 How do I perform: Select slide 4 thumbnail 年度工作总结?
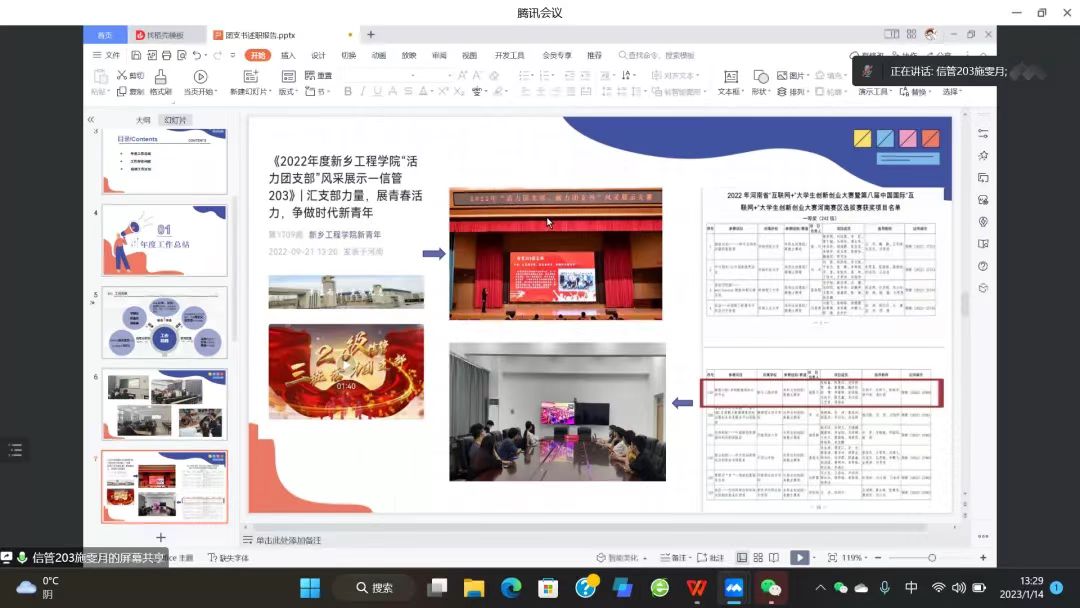click(x=165, y=240)
